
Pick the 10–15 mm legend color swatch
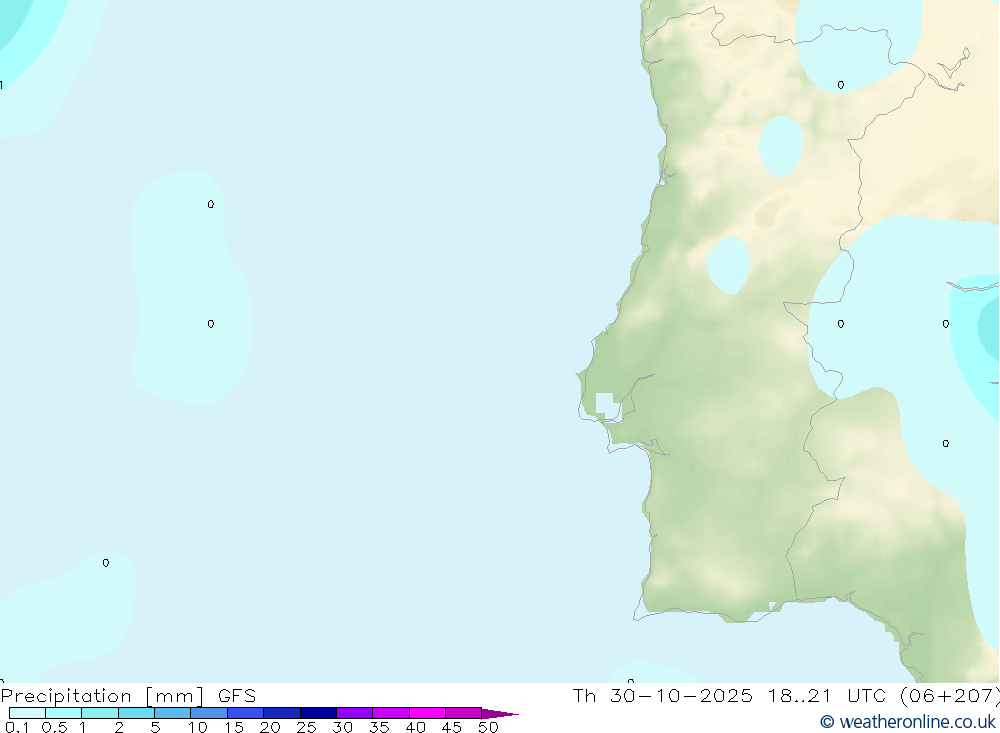[x=209, y=713]
